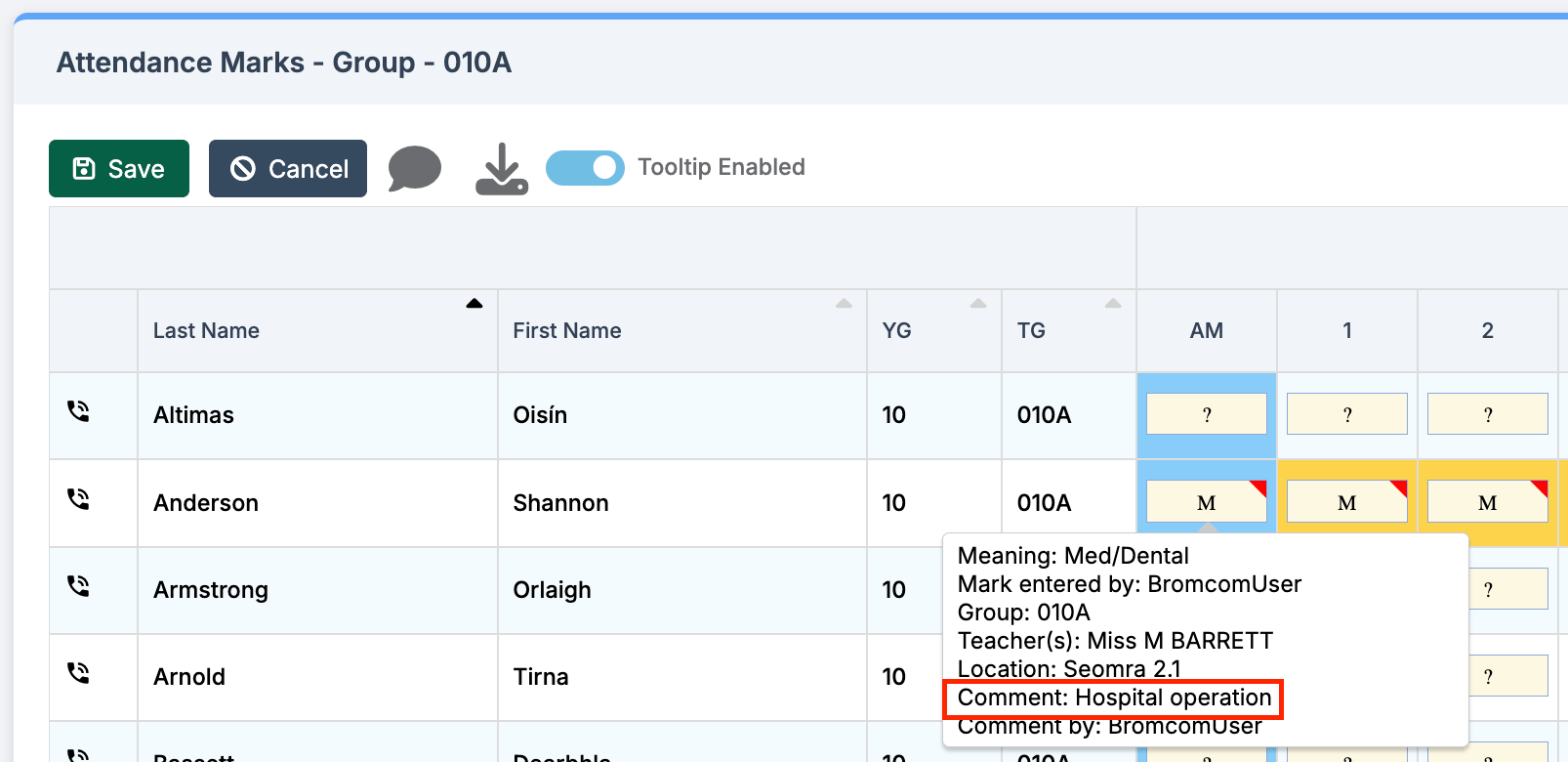
Task: Select the AM session column header
Action: 1206,330
